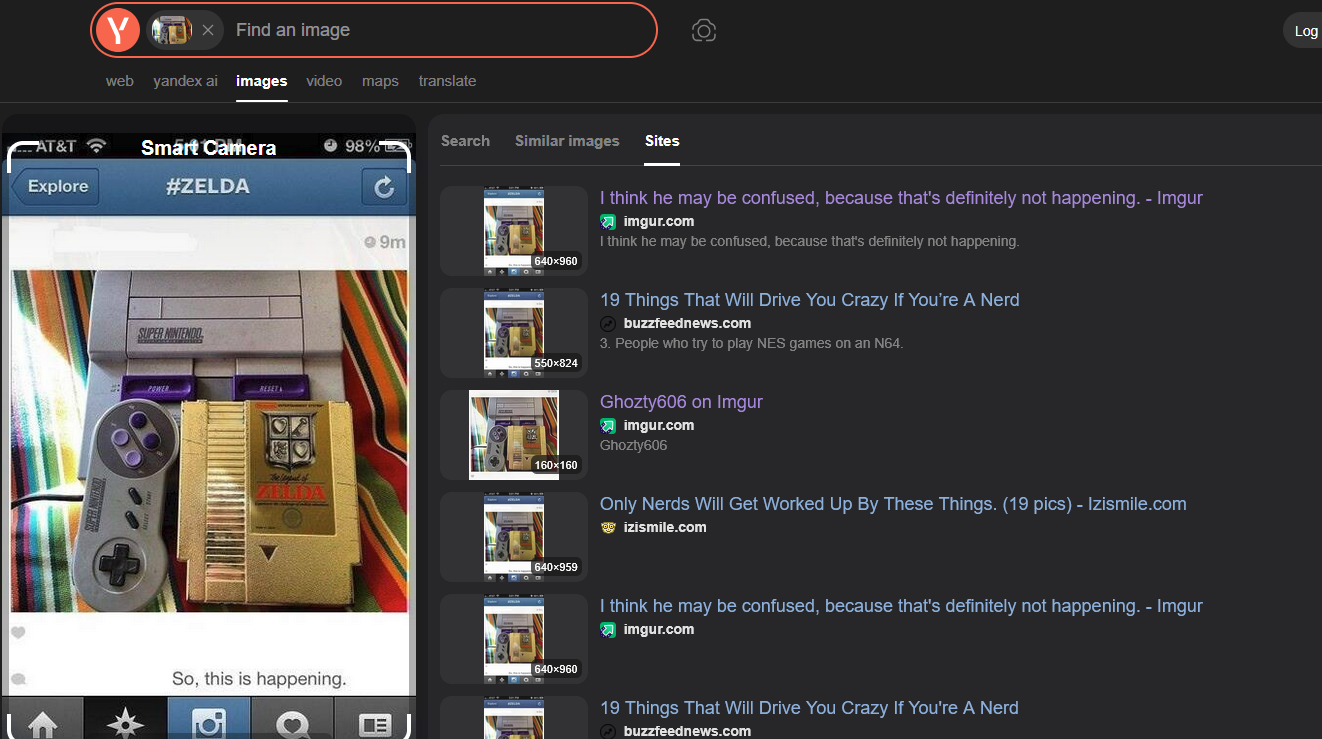Visit the izismile.com site link

(x=665, y=527)
